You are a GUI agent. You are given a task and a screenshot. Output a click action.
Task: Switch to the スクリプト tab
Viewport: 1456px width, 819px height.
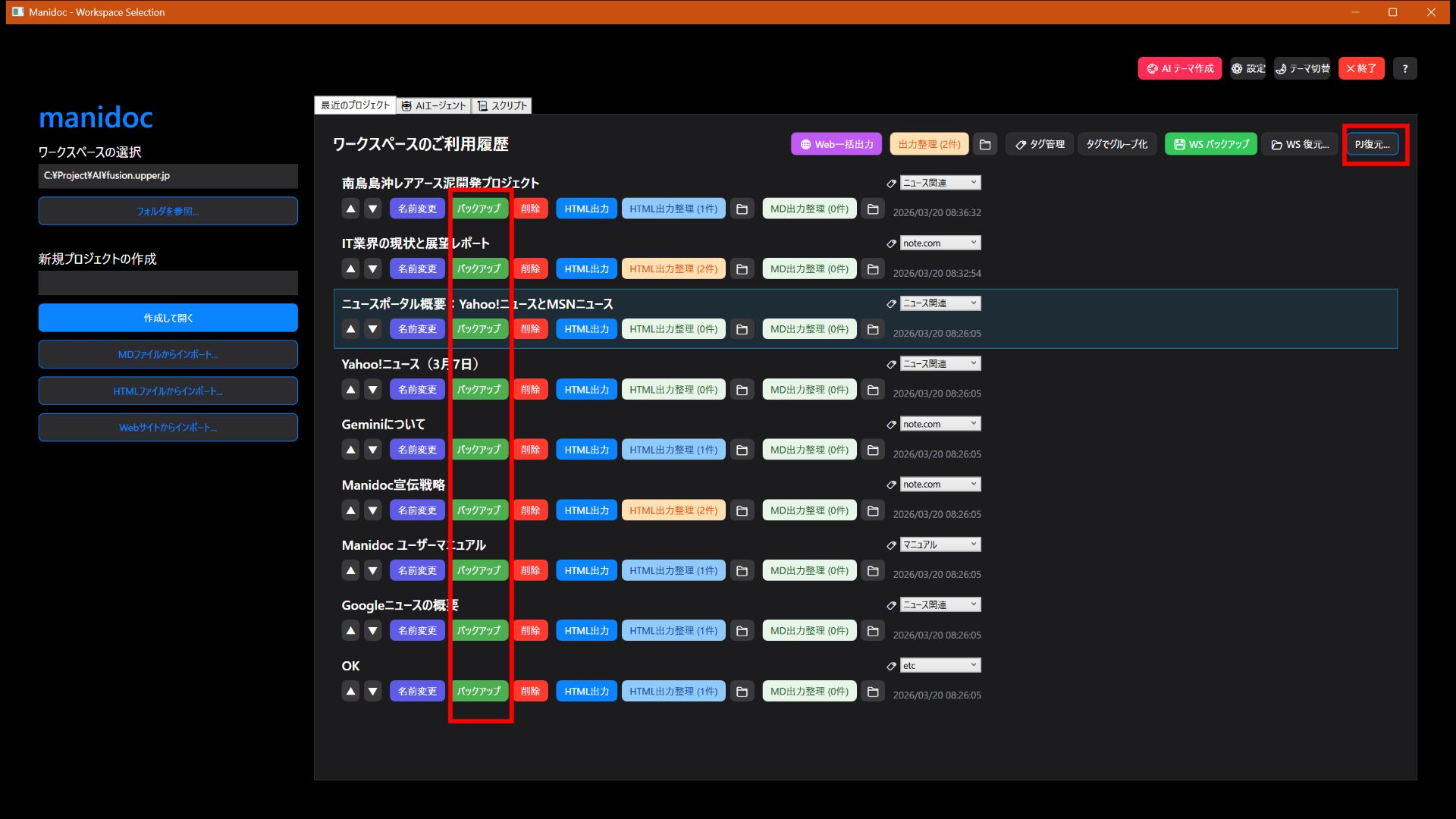(503, 105)
